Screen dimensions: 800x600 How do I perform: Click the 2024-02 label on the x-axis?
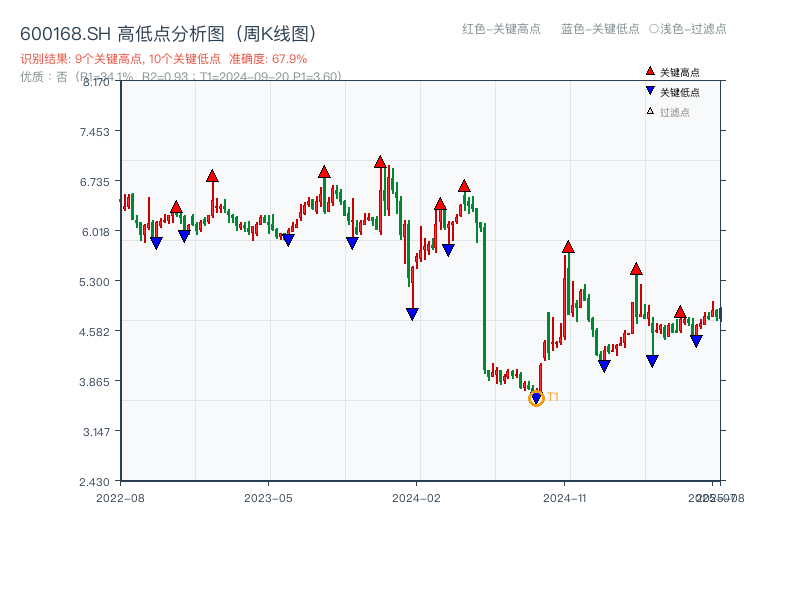pos(417,496)
